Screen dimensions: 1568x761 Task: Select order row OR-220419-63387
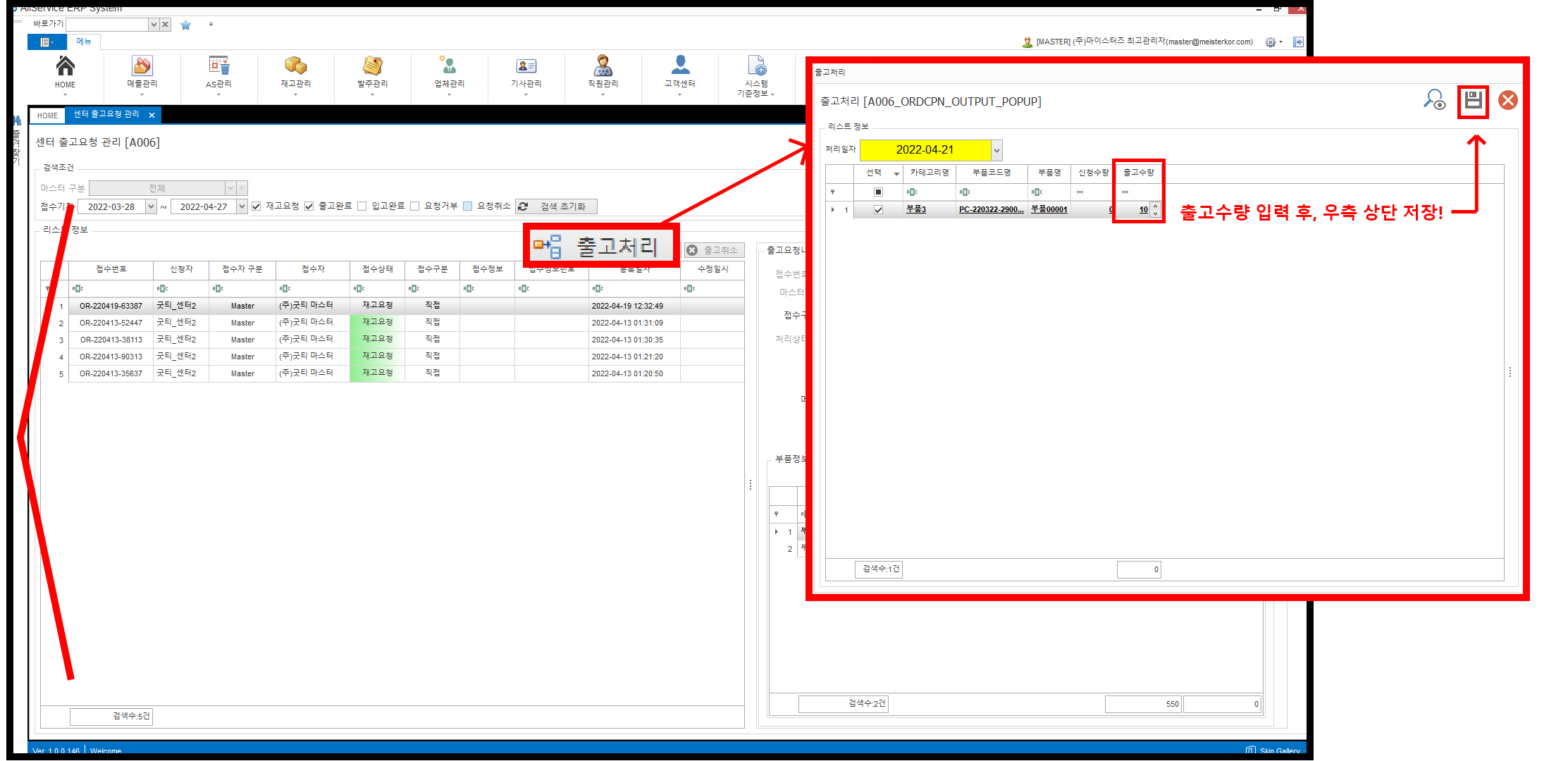(392, 306)
